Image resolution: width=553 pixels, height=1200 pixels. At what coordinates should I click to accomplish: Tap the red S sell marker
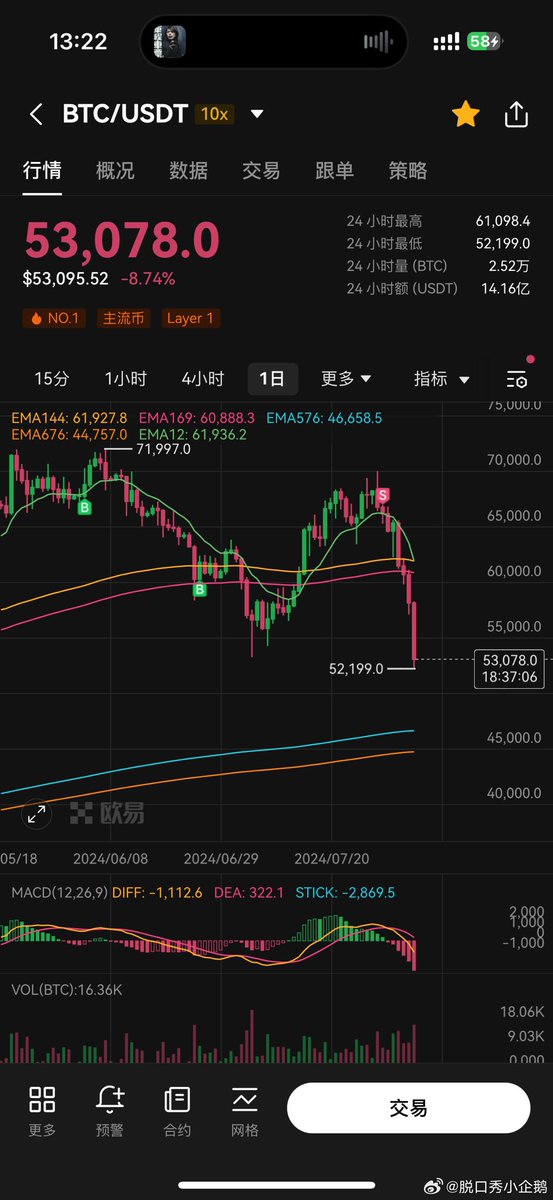[x=383, y=495]
